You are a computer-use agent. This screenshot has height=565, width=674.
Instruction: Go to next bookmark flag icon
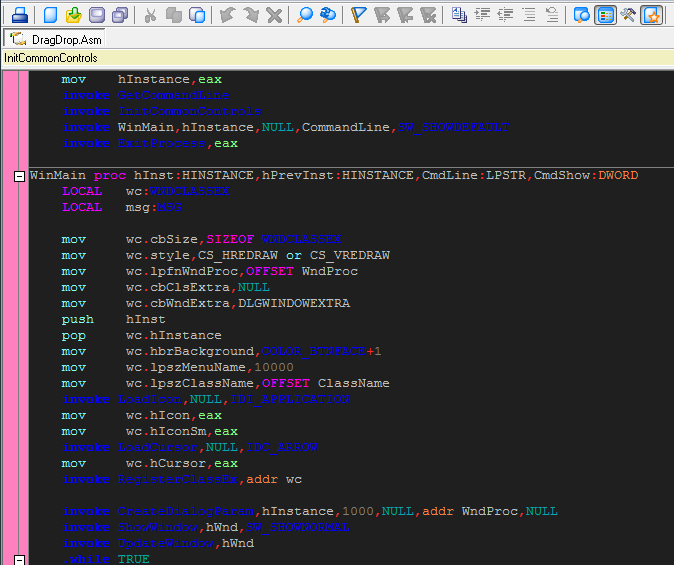[x=382, y=15]
